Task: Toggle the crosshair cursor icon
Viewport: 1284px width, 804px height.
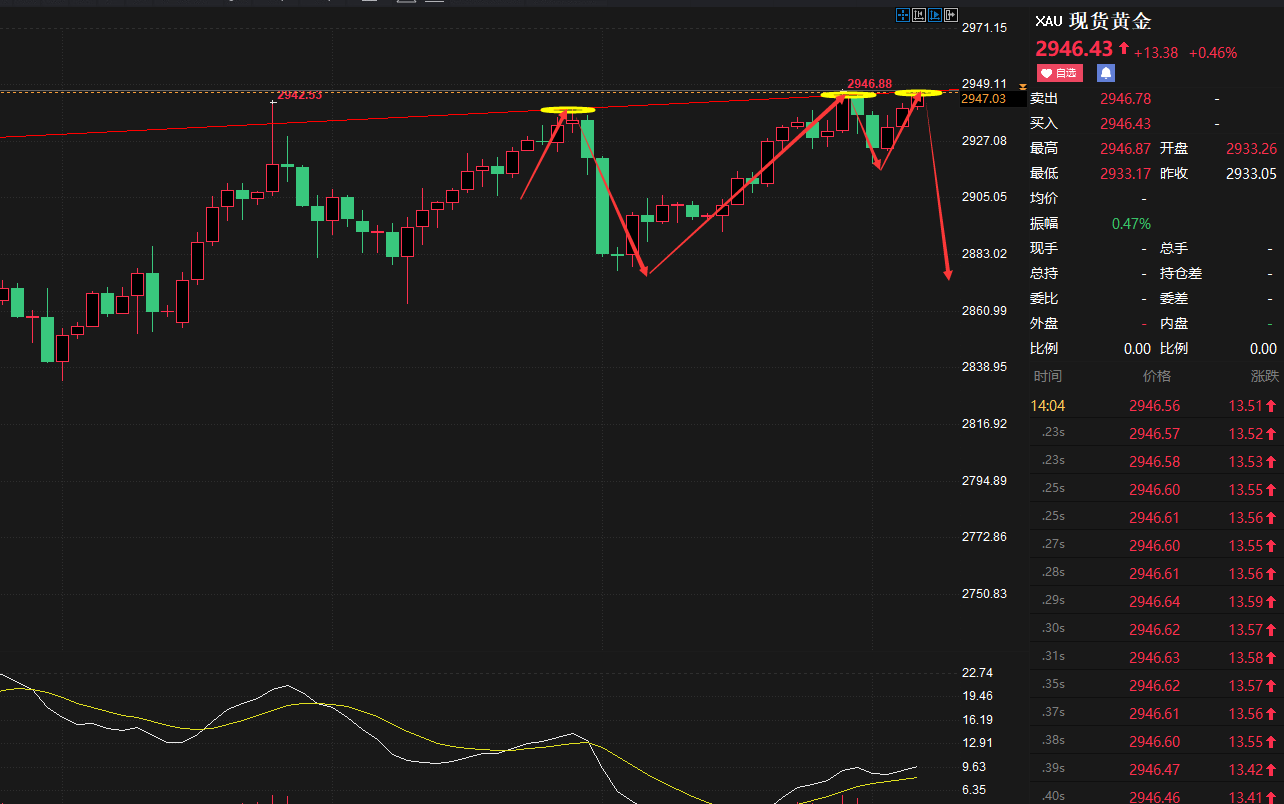Action: [x=903, y=14]
